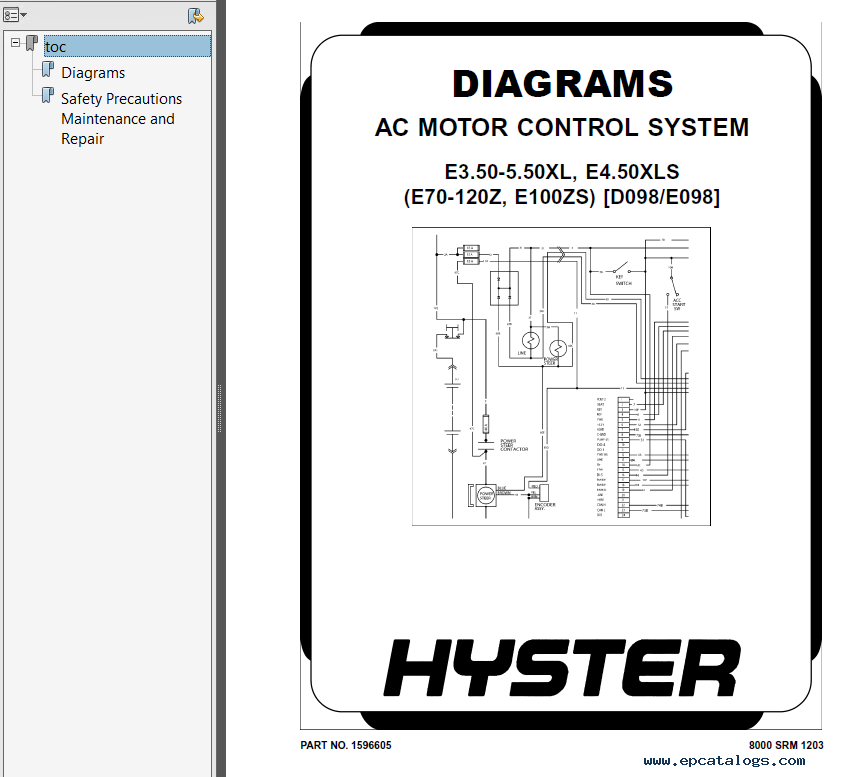Click the panel splitter collapse handle
Viewport: 856px width, 777px height.
219,408
